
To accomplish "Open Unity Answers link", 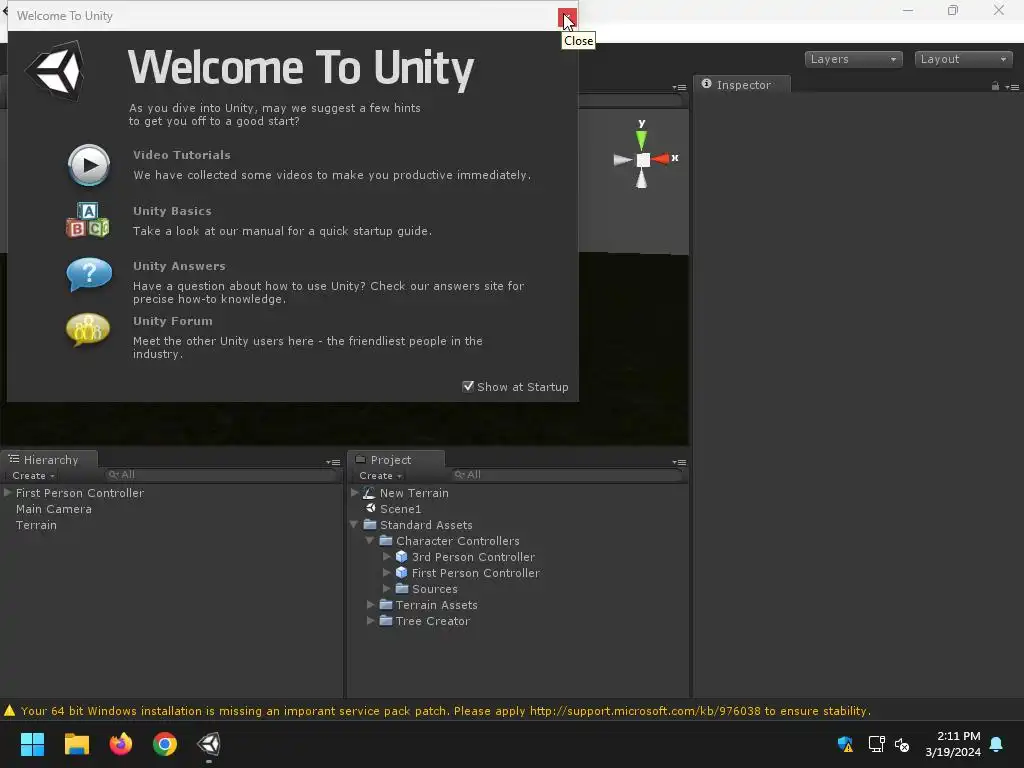I will pos(179,266).
